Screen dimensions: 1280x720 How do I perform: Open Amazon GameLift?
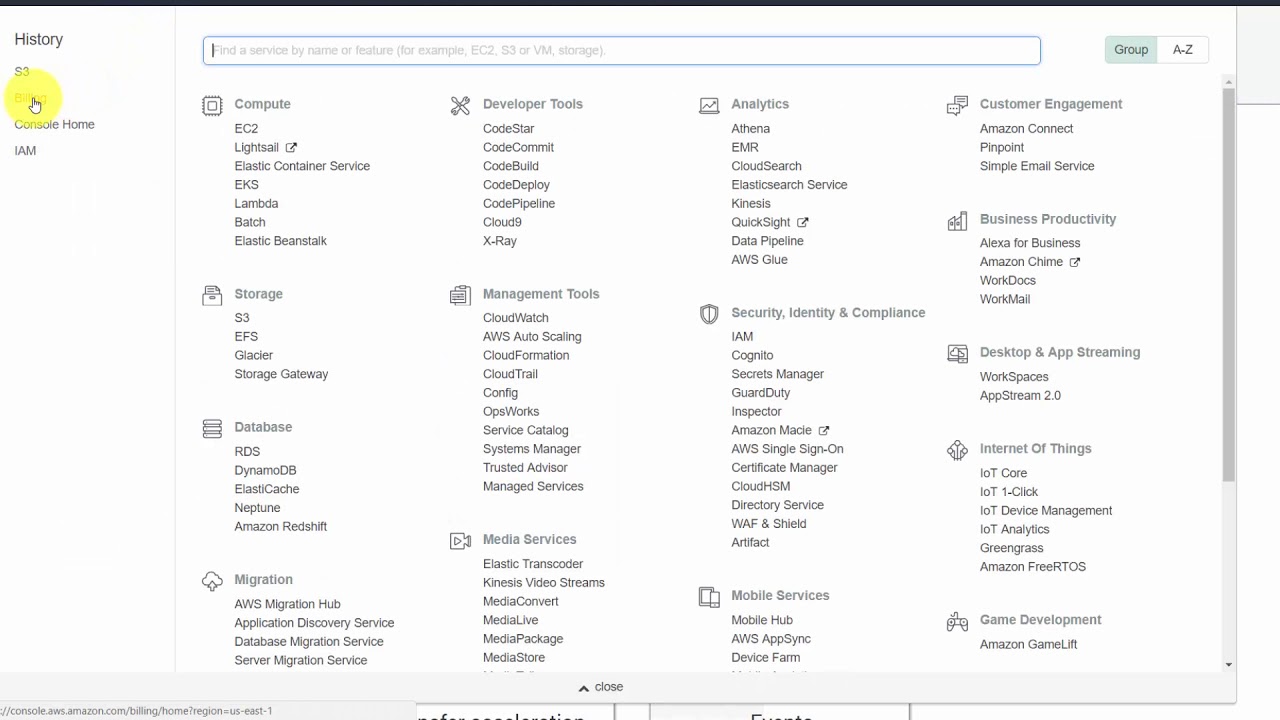click(x=1028, y=644)
